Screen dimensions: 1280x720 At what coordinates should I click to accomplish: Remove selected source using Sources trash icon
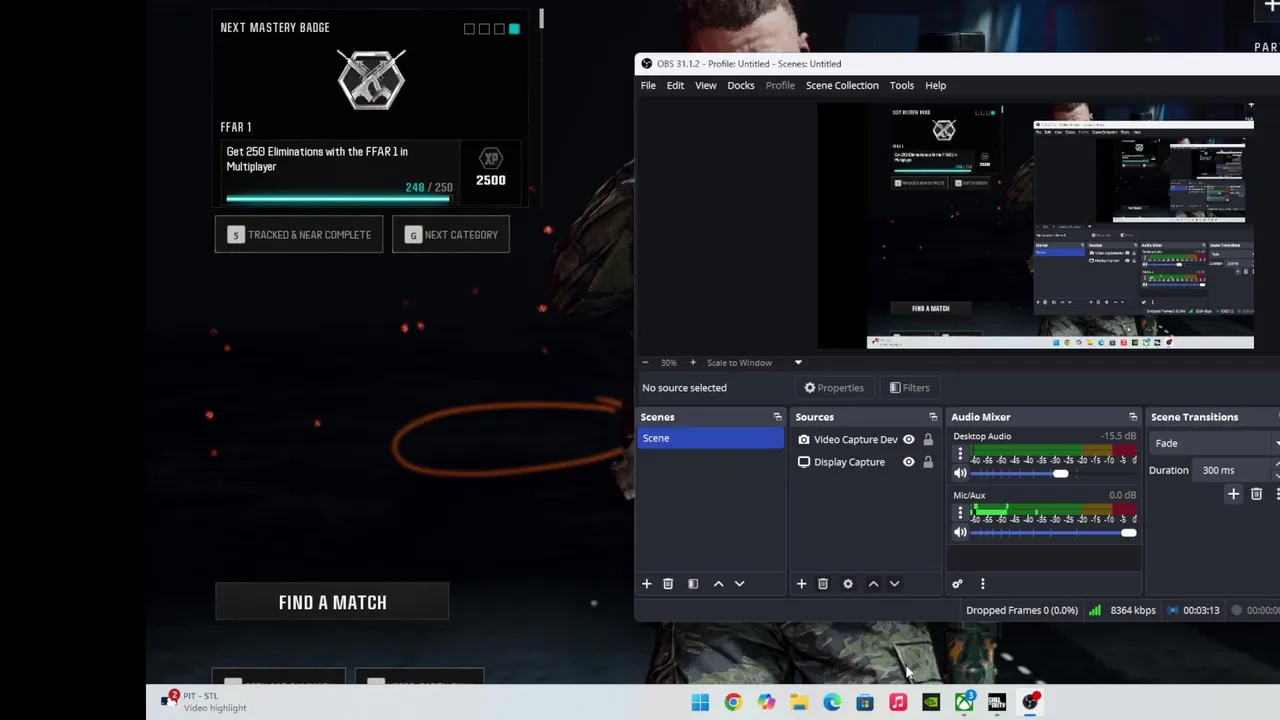pyautogui.click(x=823, y=584)
